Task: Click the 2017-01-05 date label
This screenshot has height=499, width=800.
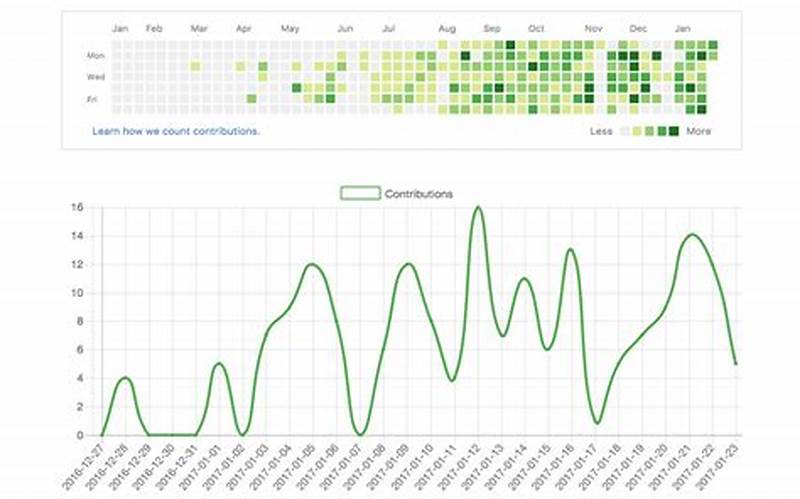Action: [x=293, y=466]
